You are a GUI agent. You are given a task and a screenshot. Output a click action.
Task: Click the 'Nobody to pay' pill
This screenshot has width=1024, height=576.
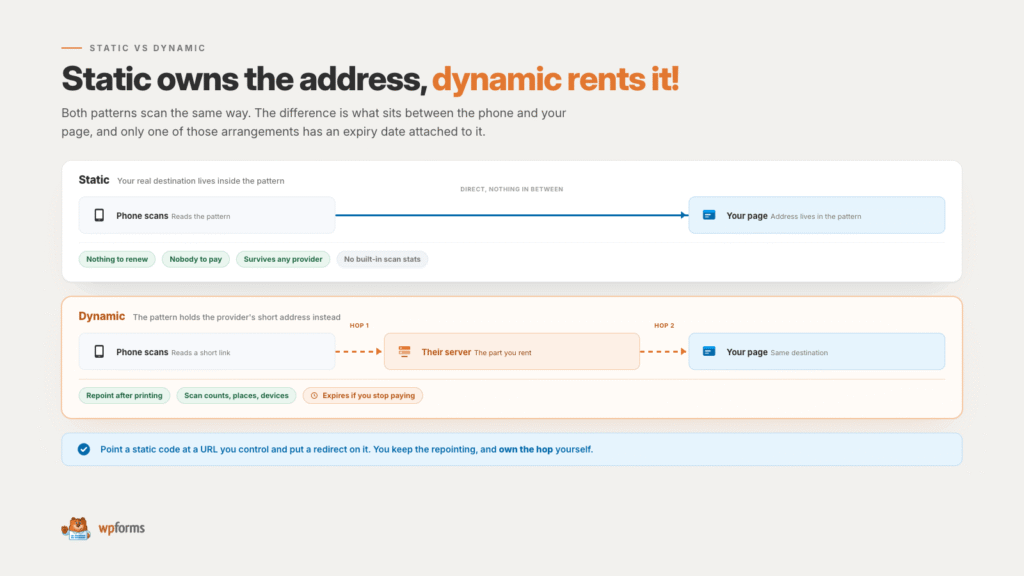(x=195, y=259)
